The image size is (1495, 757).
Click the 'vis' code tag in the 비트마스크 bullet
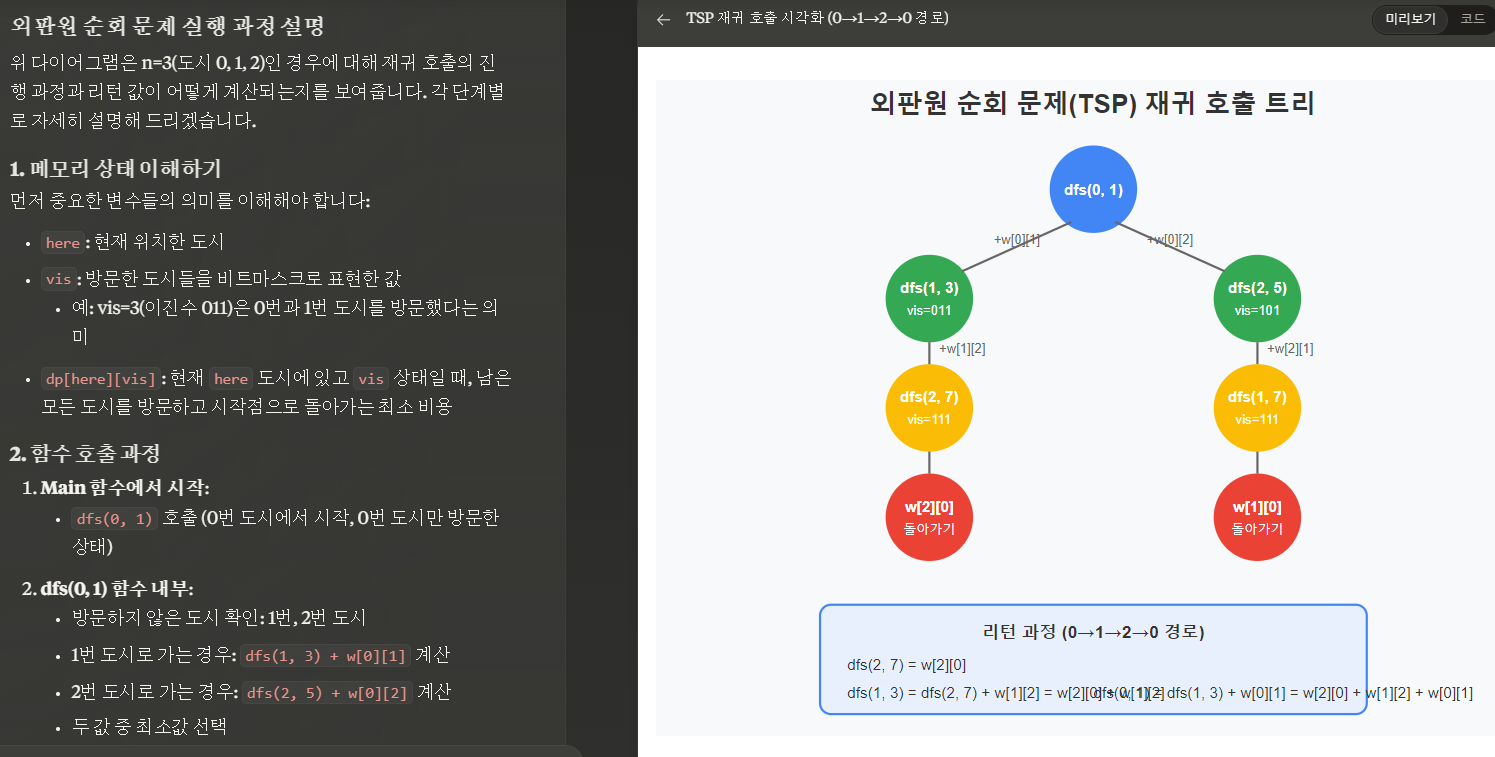pyautogui.click(x=58, y=279)
